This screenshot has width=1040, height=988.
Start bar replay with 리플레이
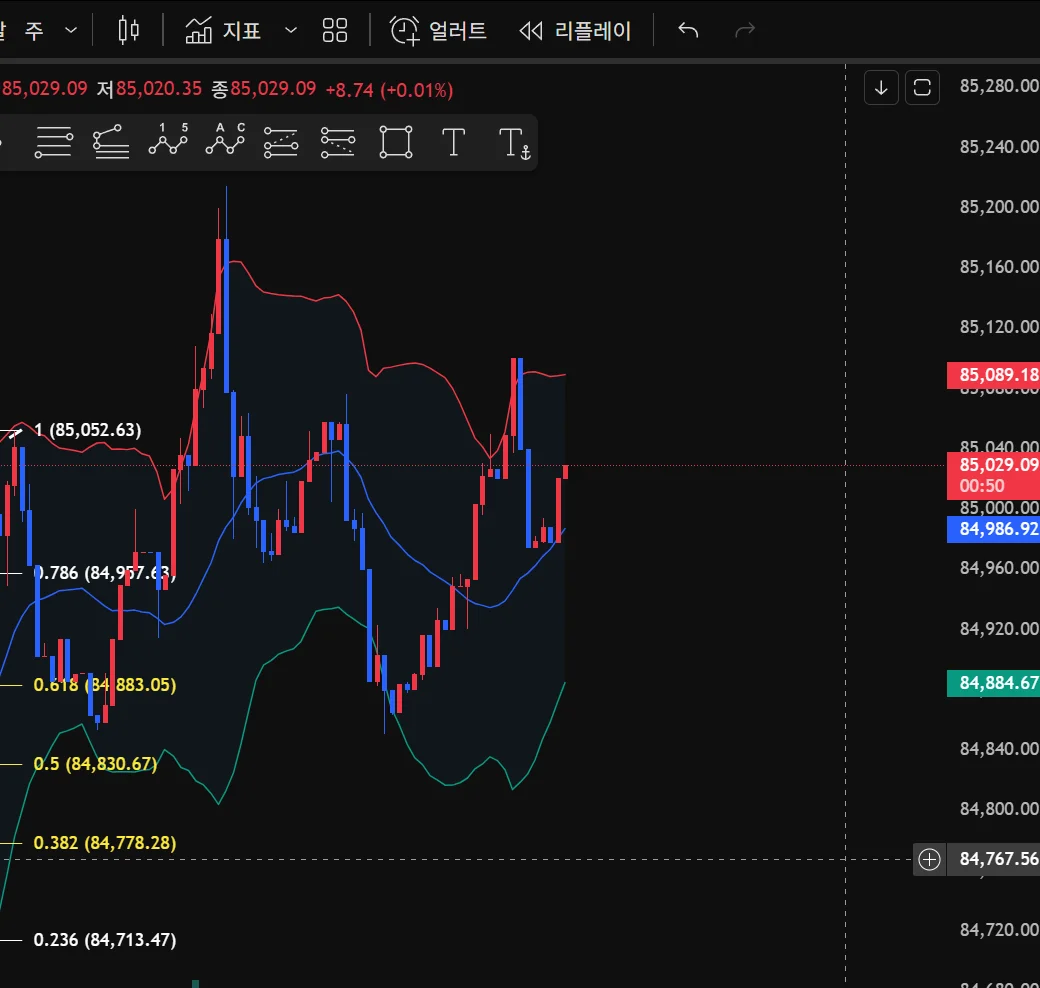pyautogui.click(x=575, y=31)
